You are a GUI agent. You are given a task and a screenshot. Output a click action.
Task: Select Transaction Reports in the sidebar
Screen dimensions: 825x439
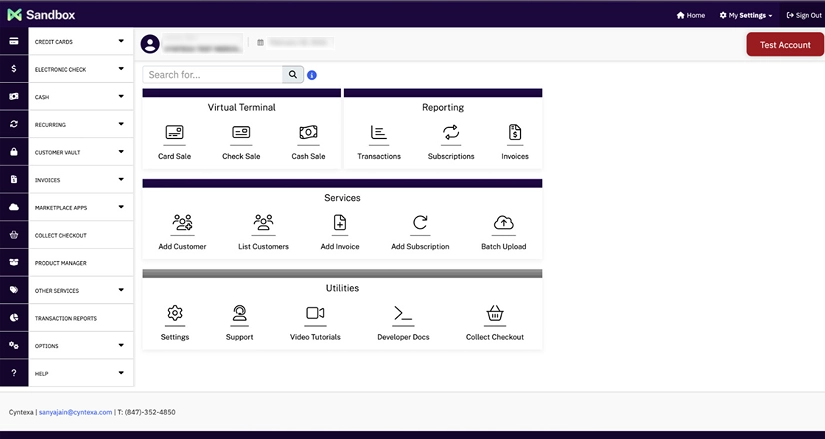coord(81,318)
